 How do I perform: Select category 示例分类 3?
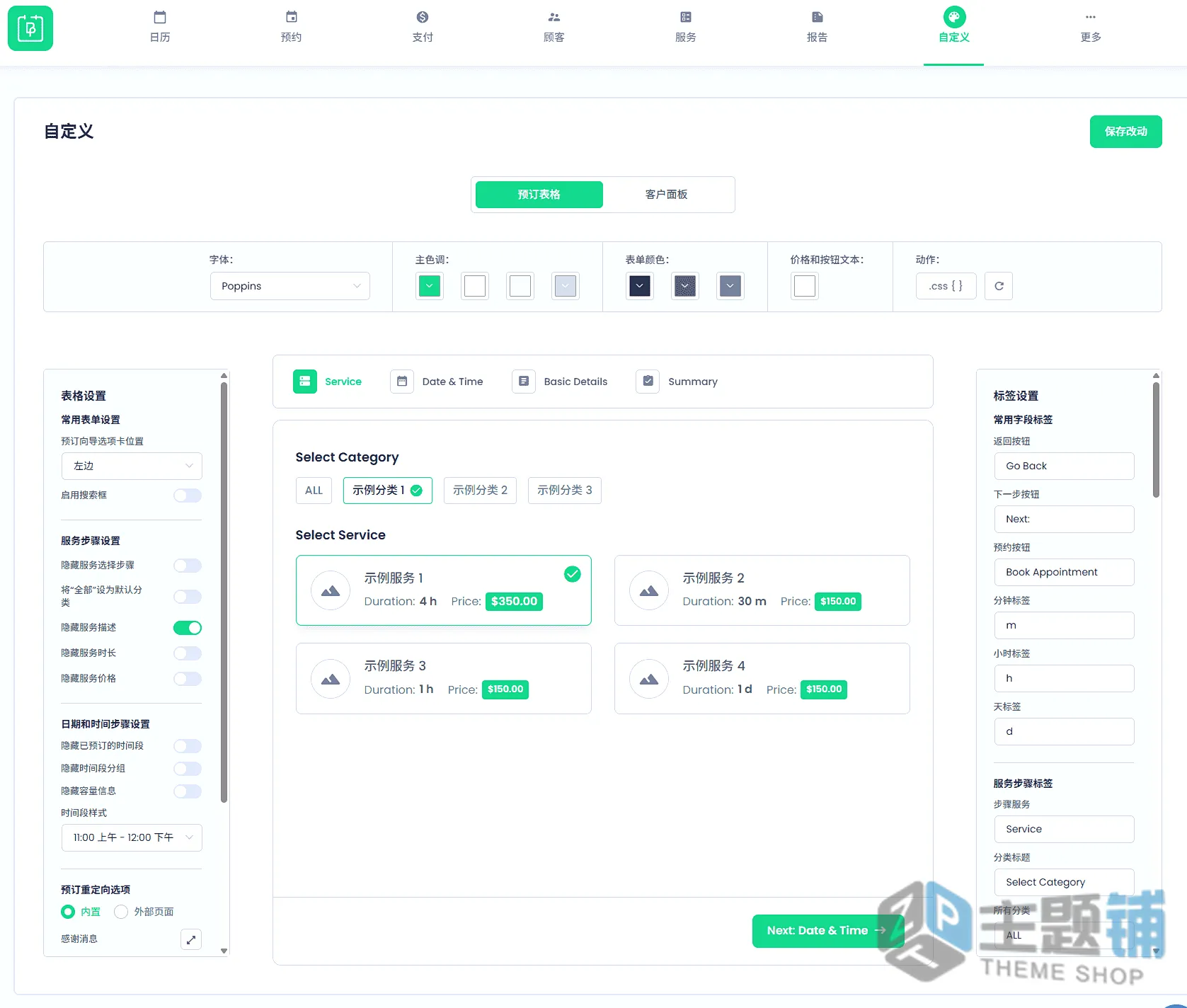pyautogui.click(x=565, y=491)
